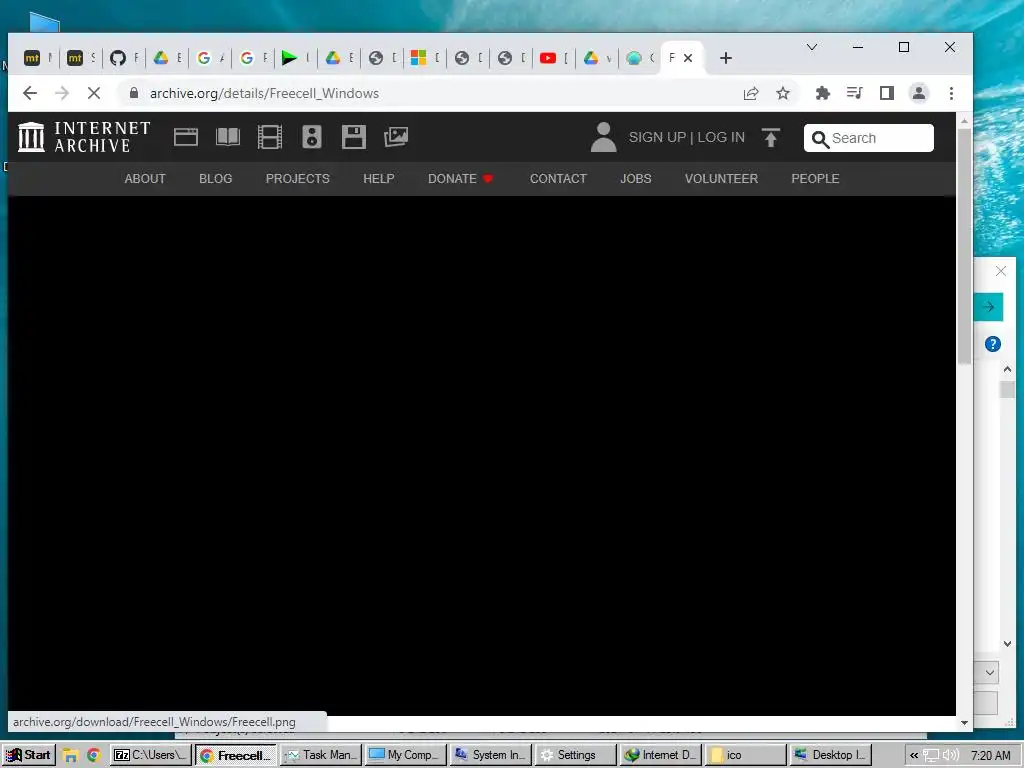
Task: Click the magnifier icon in Archive search box
Action: tap(820, 139)
